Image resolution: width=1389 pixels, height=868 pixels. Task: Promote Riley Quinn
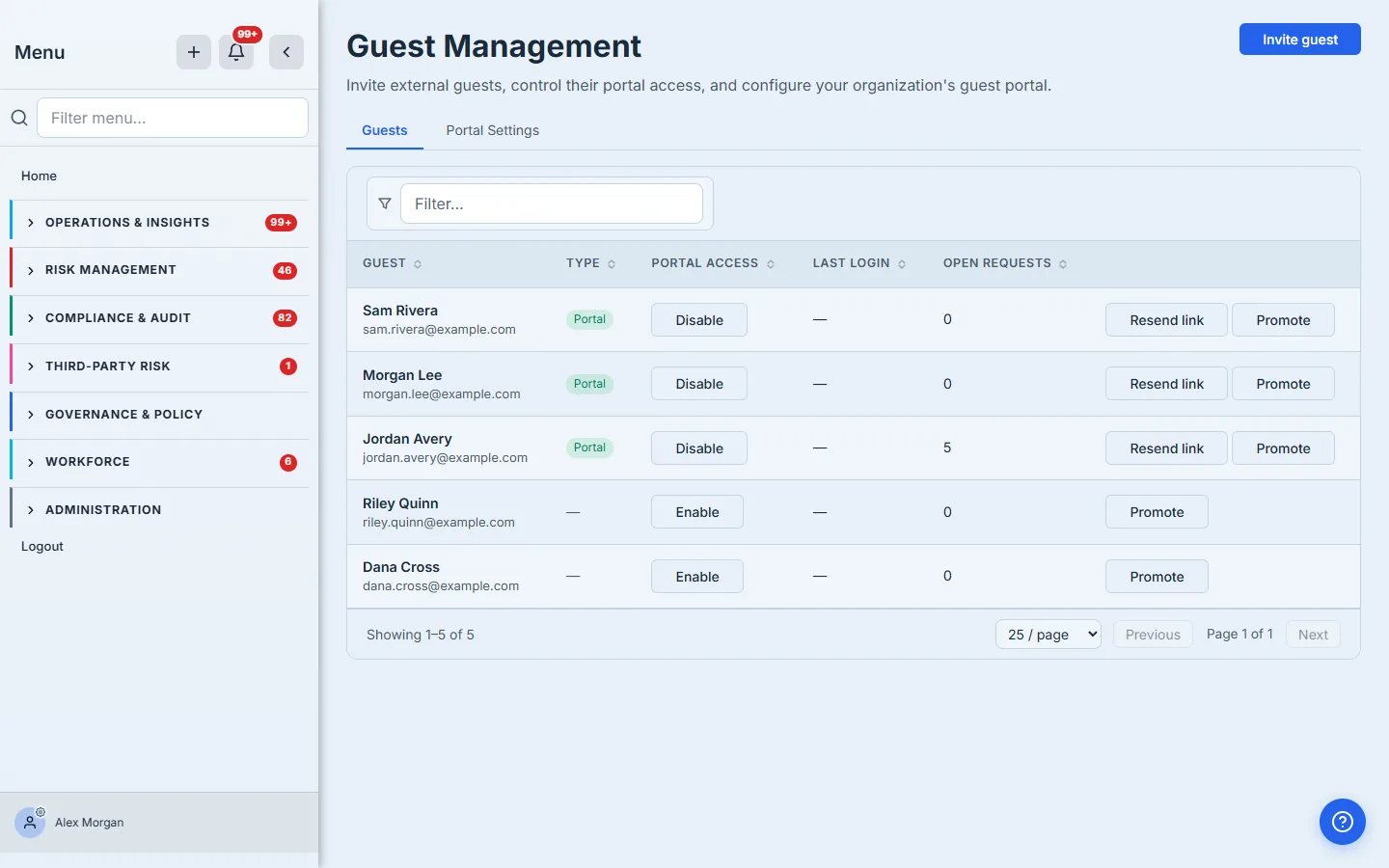click(x=1157, y=512)
